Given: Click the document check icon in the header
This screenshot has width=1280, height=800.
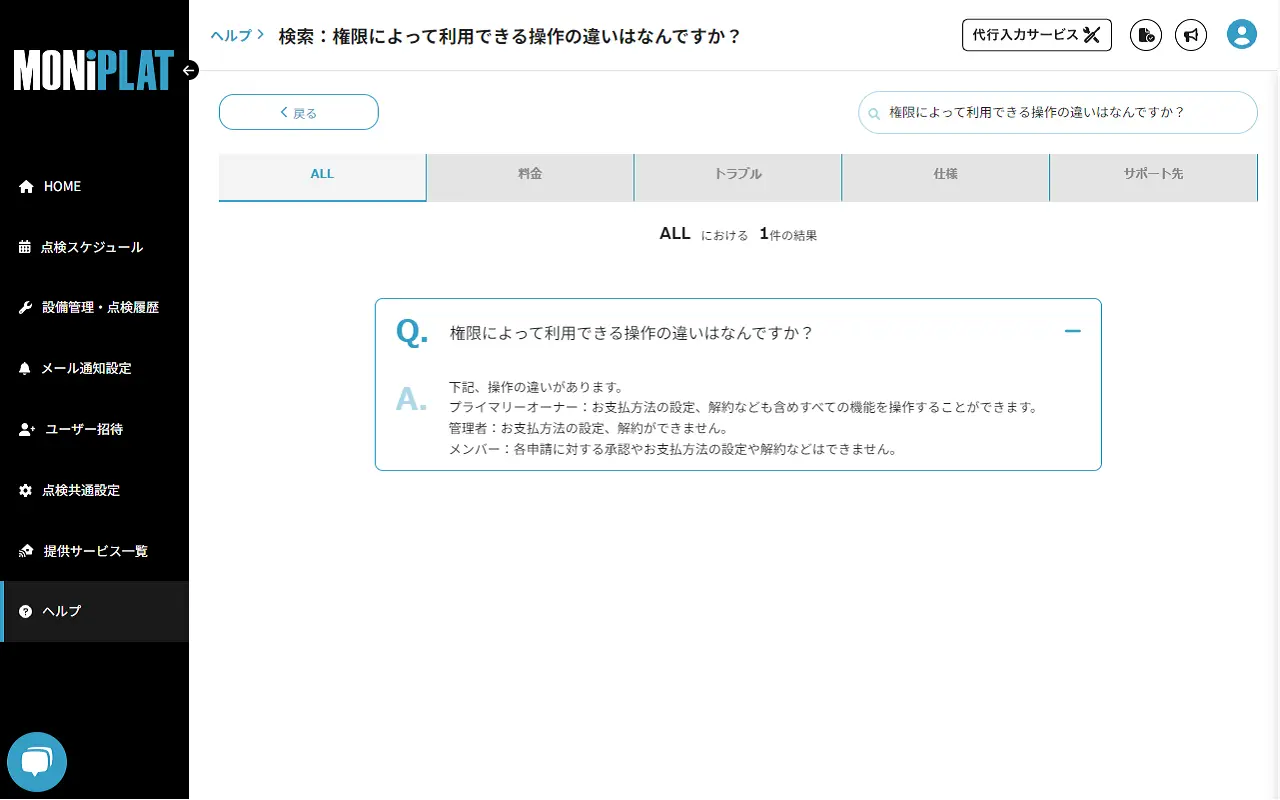Looking at the screenshot, I should 1145,35.
